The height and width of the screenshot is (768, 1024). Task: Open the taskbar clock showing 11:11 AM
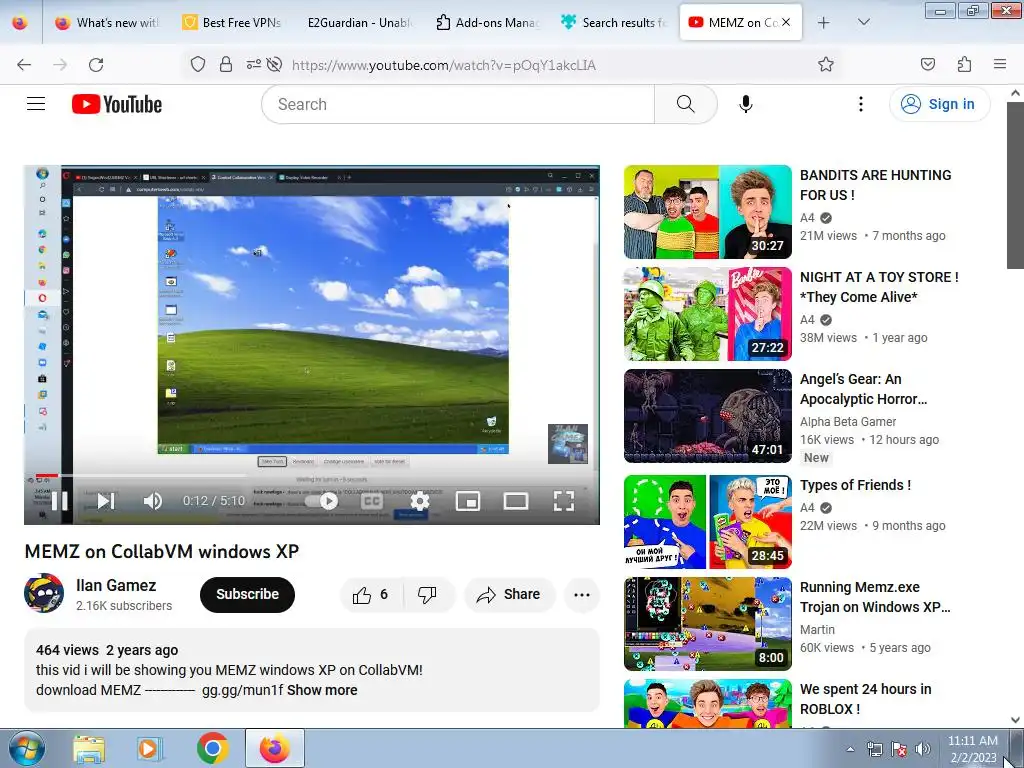972,749
